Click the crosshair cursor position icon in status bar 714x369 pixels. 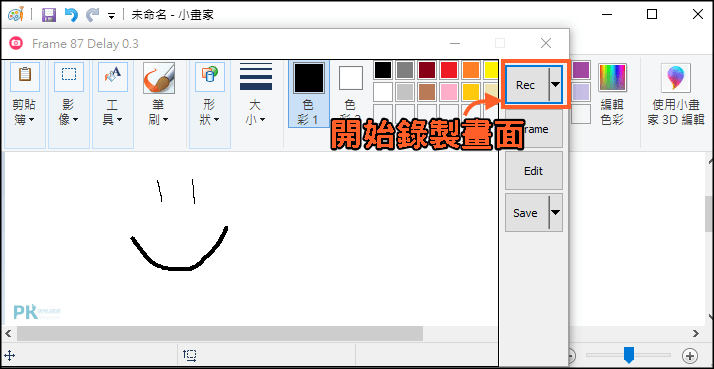click(x=10, y=355)
